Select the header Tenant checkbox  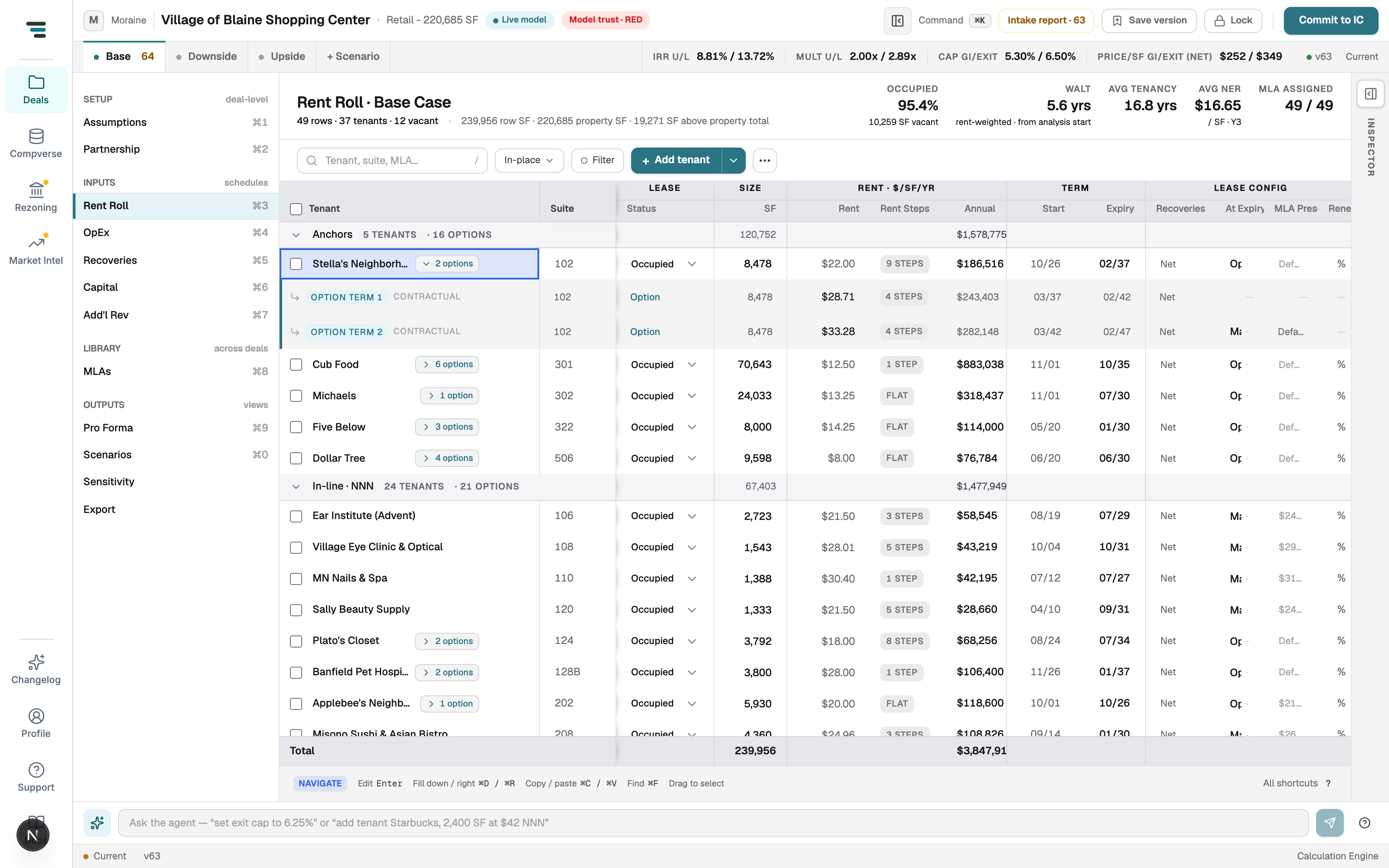(296, 209)
